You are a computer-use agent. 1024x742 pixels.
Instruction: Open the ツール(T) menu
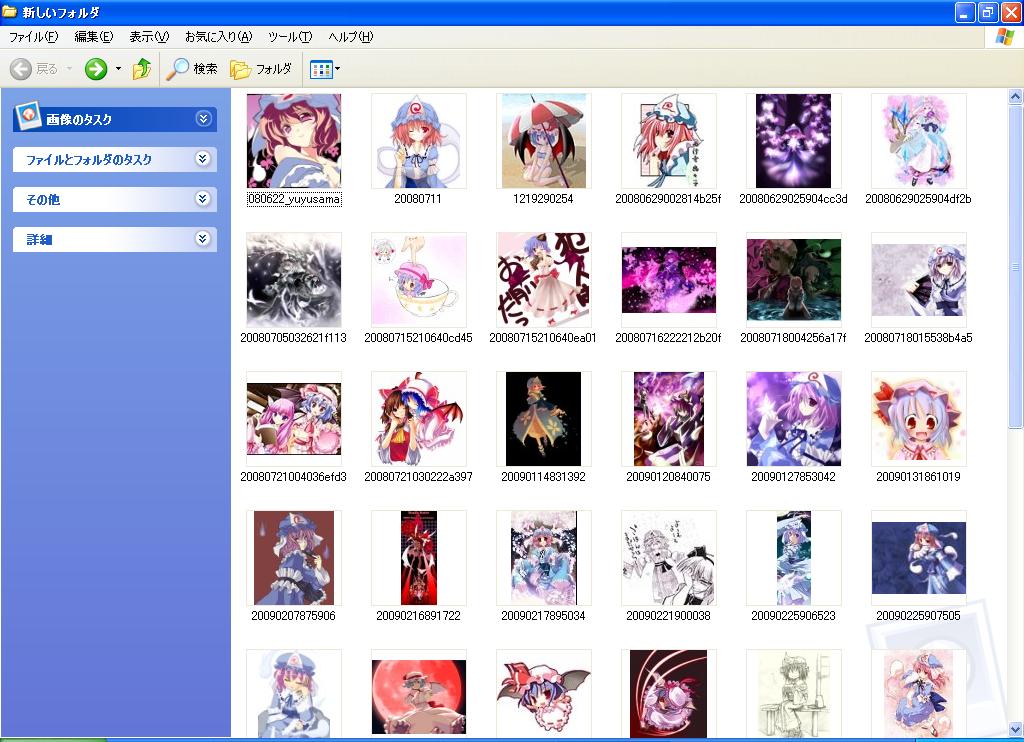click(290, 37)
